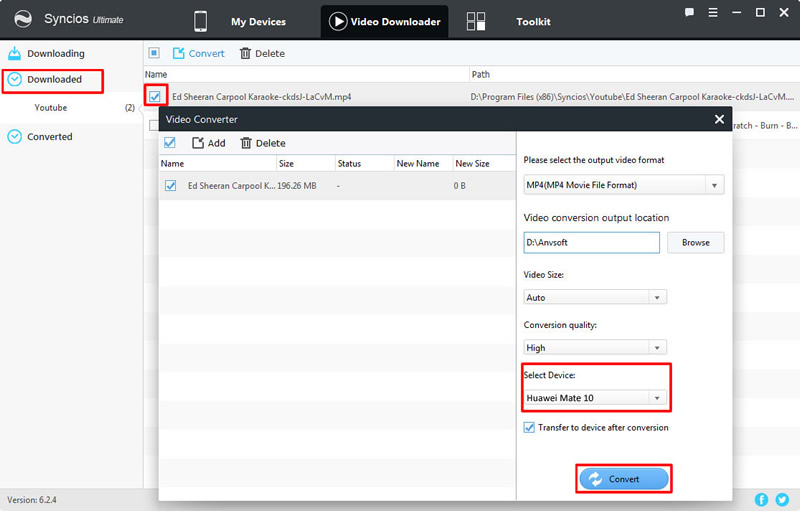This screenshot has height=511, width=800.
Task: Open the hamburger menu icon
Action: 713,12
